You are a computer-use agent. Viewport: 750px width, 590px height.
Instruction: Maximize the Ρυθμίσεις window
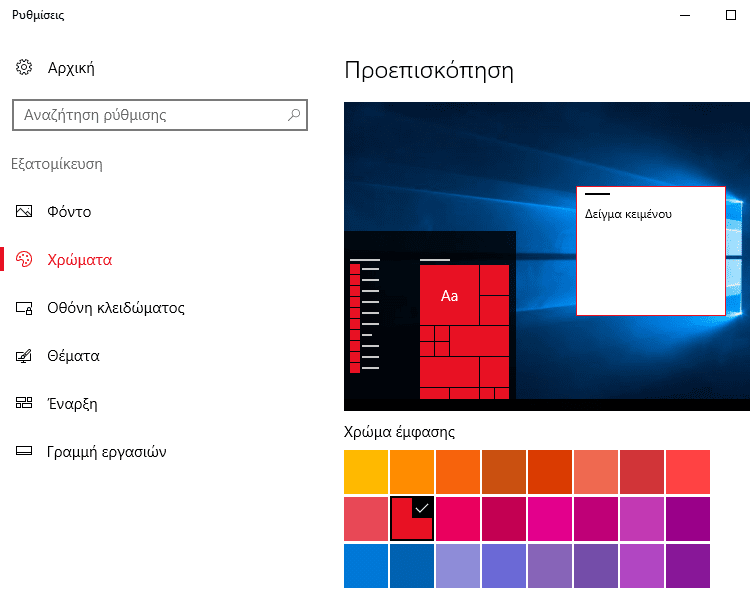[731, 15]
